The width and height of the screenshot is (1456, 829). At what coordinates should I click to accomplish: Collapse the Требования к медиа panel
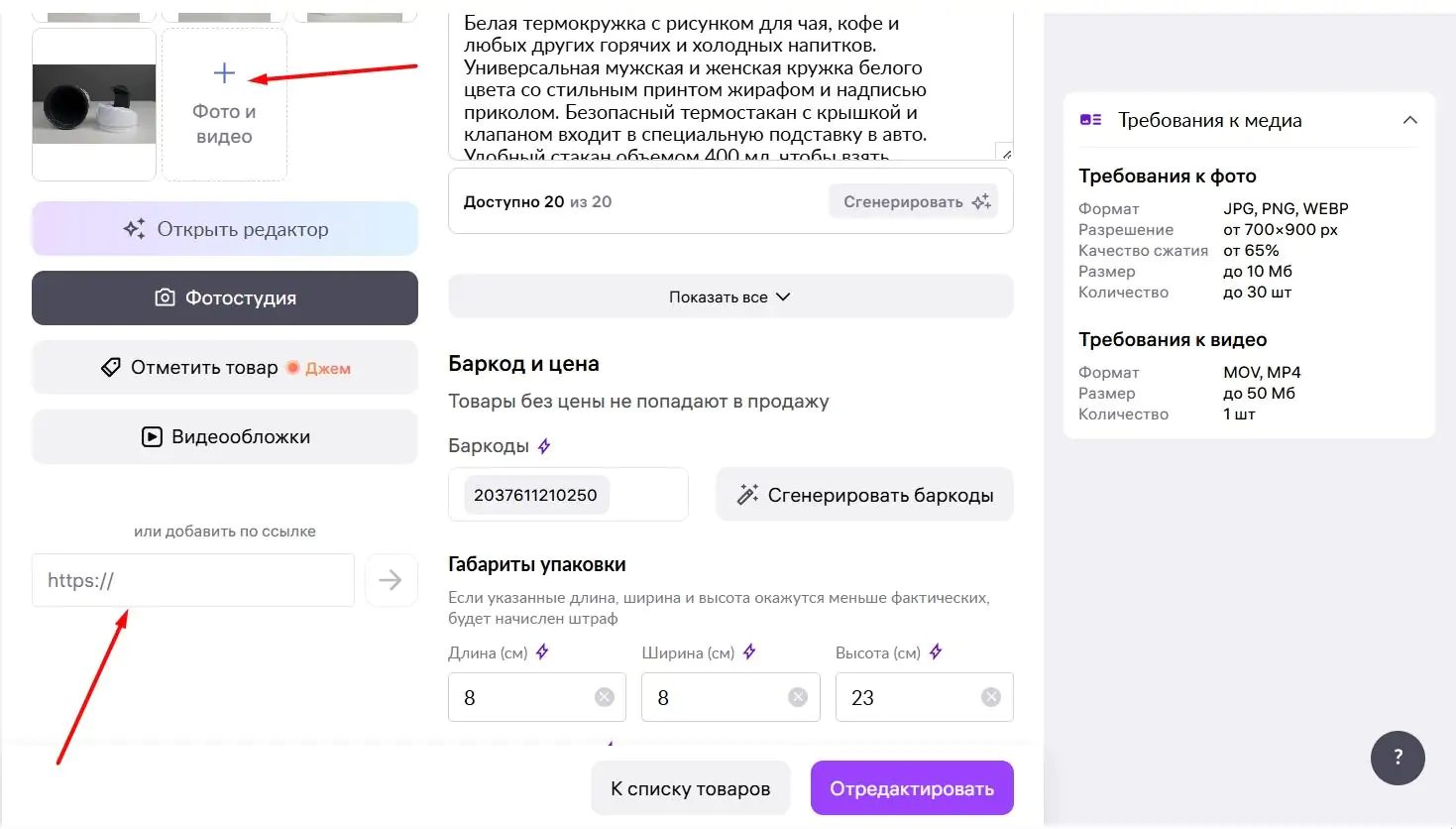coord(1409,120)
